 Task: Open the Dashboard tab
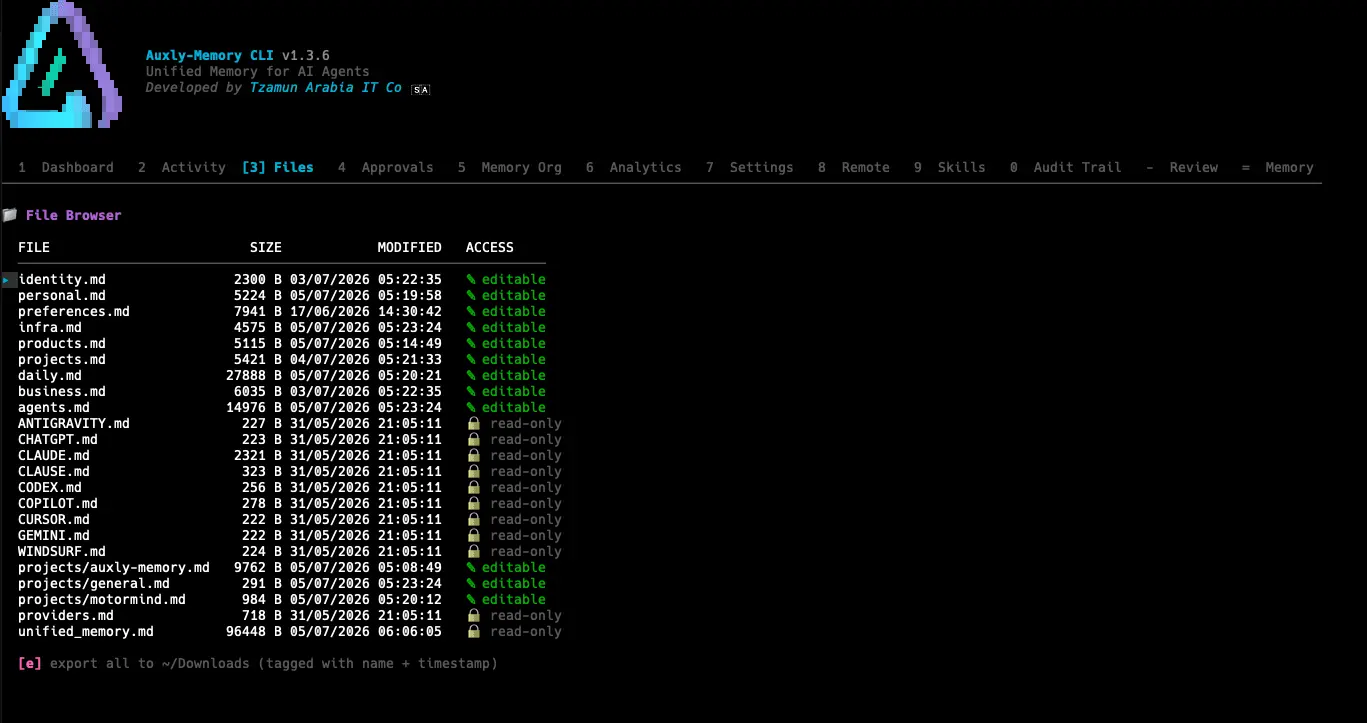(66, 167)
